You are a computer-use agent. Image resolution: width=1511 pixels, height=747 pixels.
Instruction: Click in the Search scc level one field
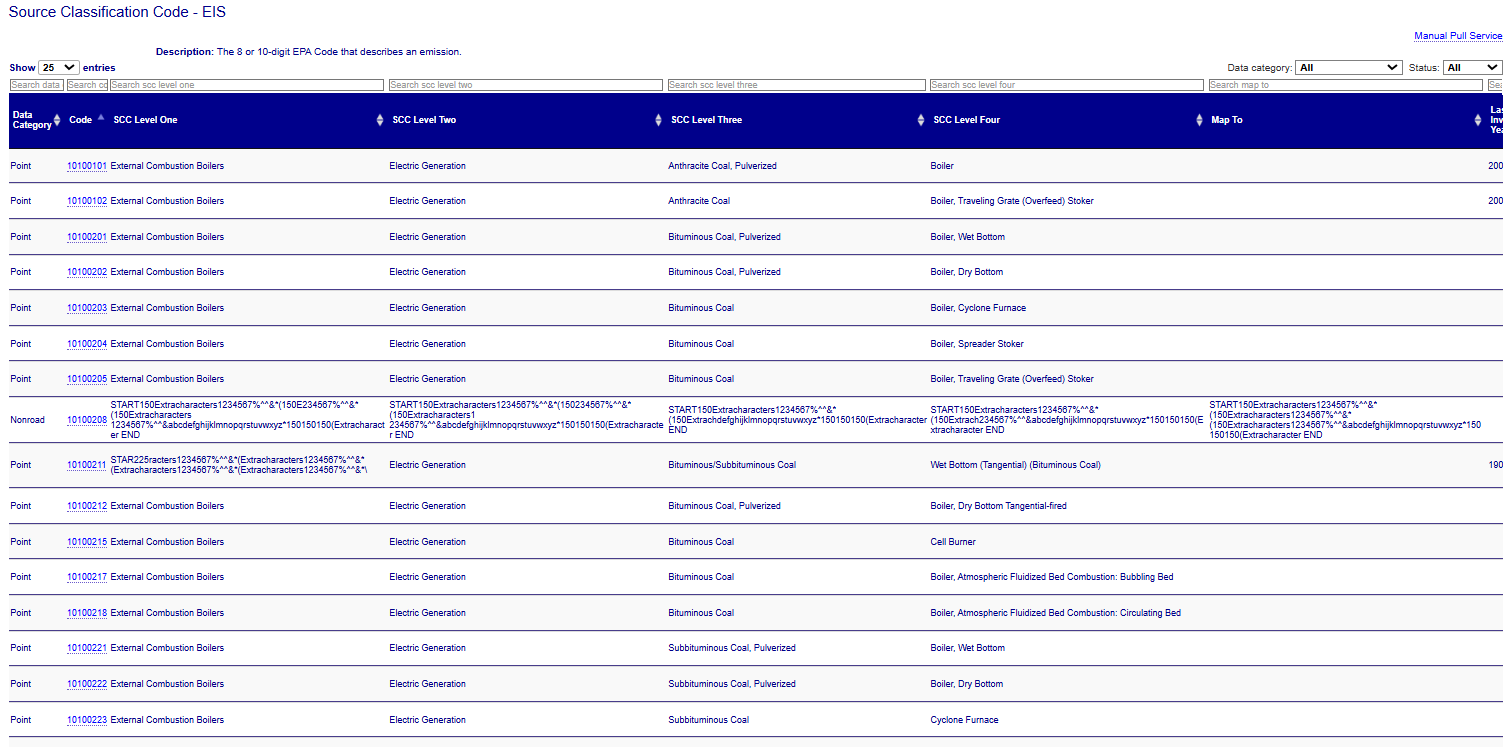click(246, 85)
